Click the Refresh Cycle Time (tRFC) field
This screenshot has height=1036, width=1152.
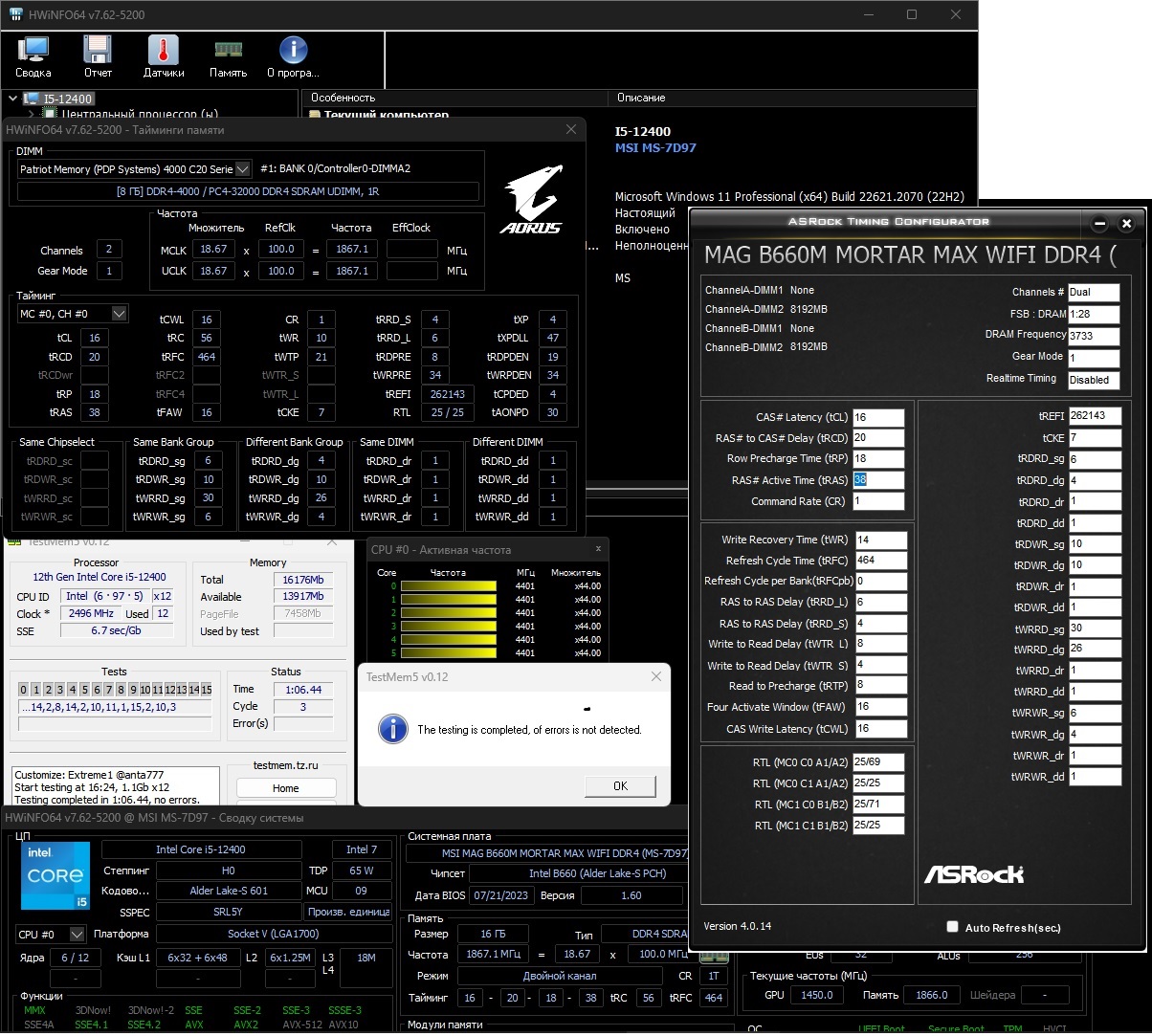(x=880, y=561)
